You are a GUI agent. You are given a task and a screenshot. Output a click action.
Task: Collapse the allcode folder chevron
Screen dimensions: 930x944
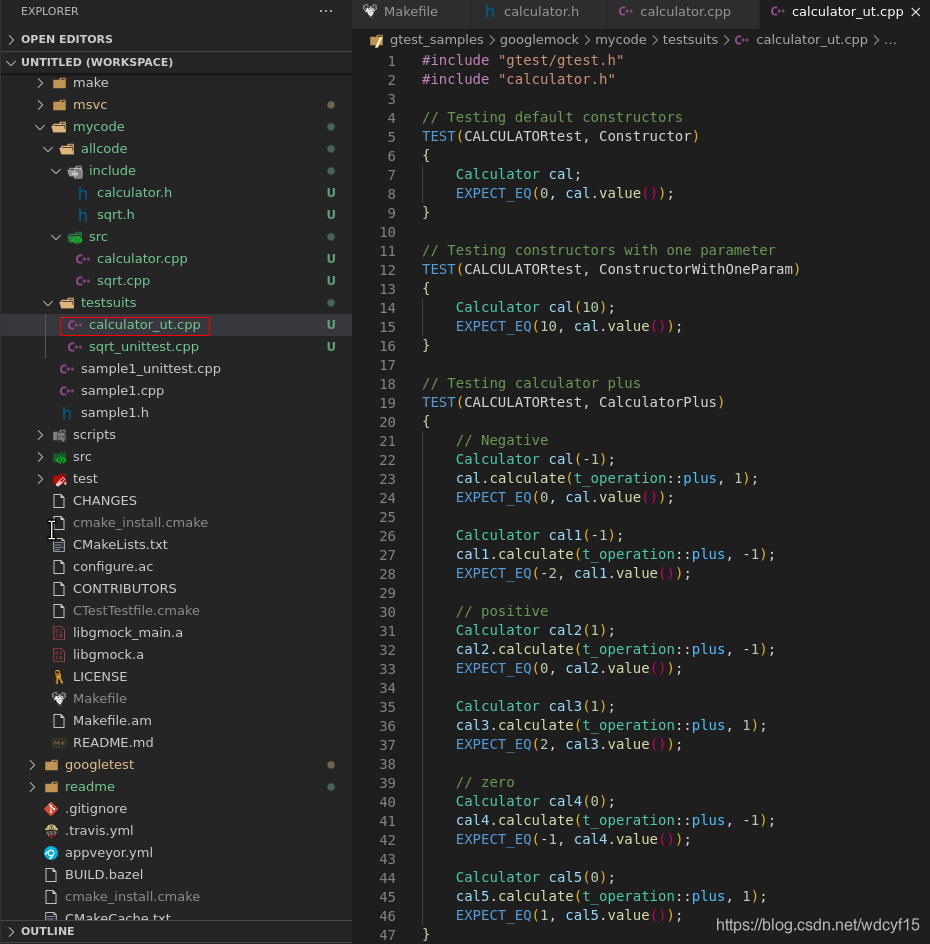click(x=48, y=149)
